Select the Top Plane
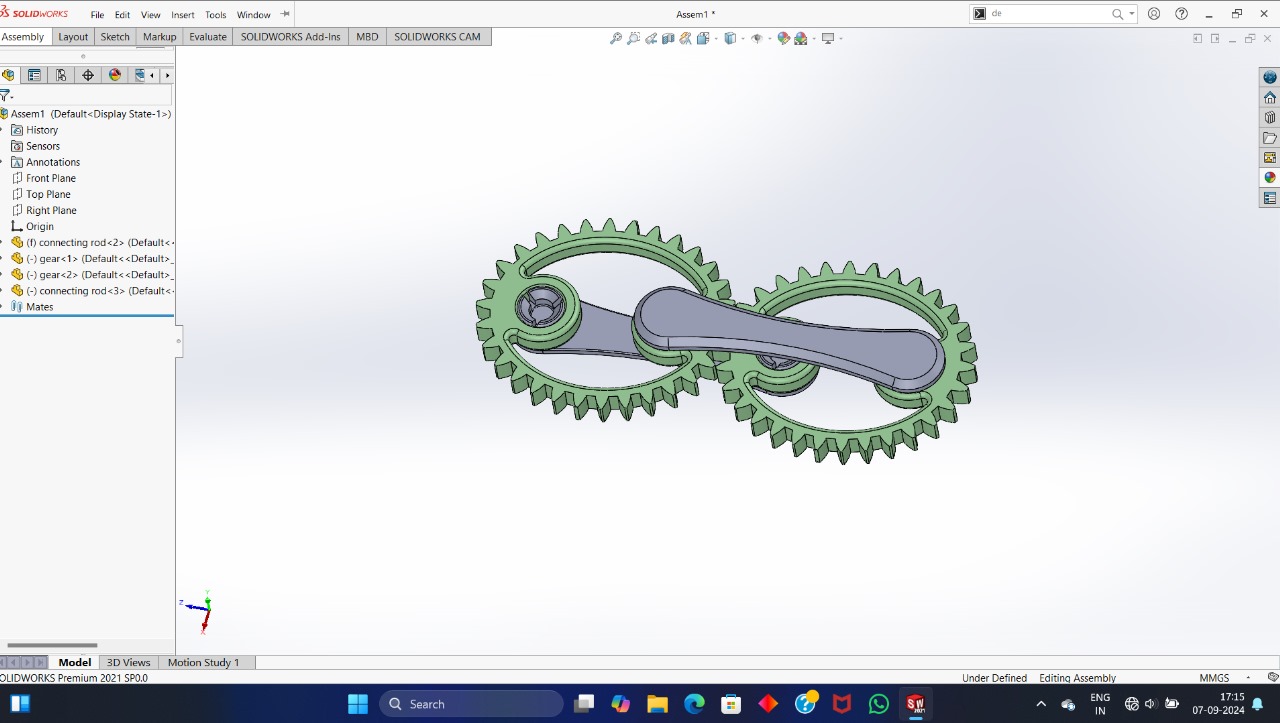 (x=40, y=194)
